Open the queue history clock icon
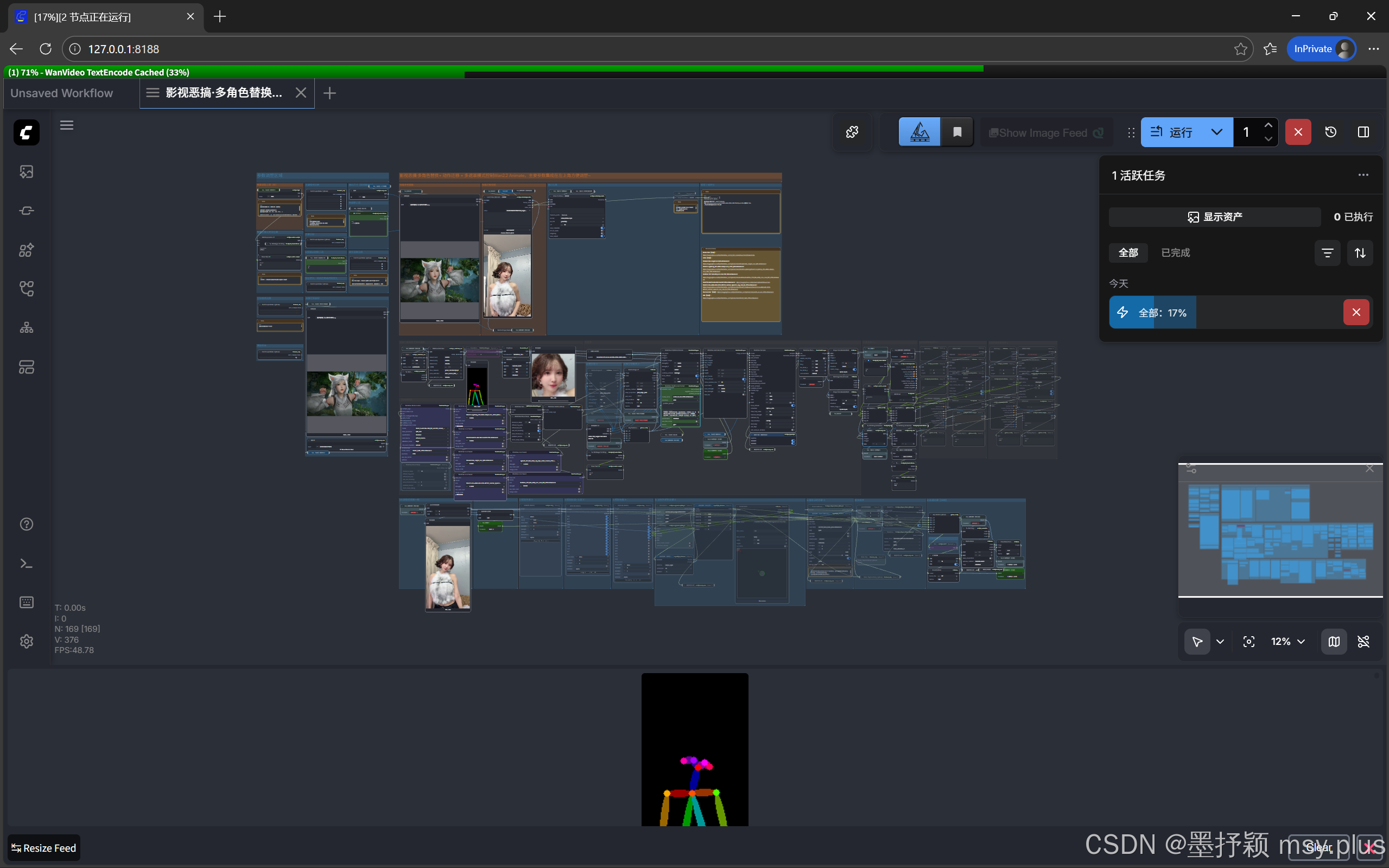The height and width of the screenshot is (868, 1389). tap(1331, 132)
